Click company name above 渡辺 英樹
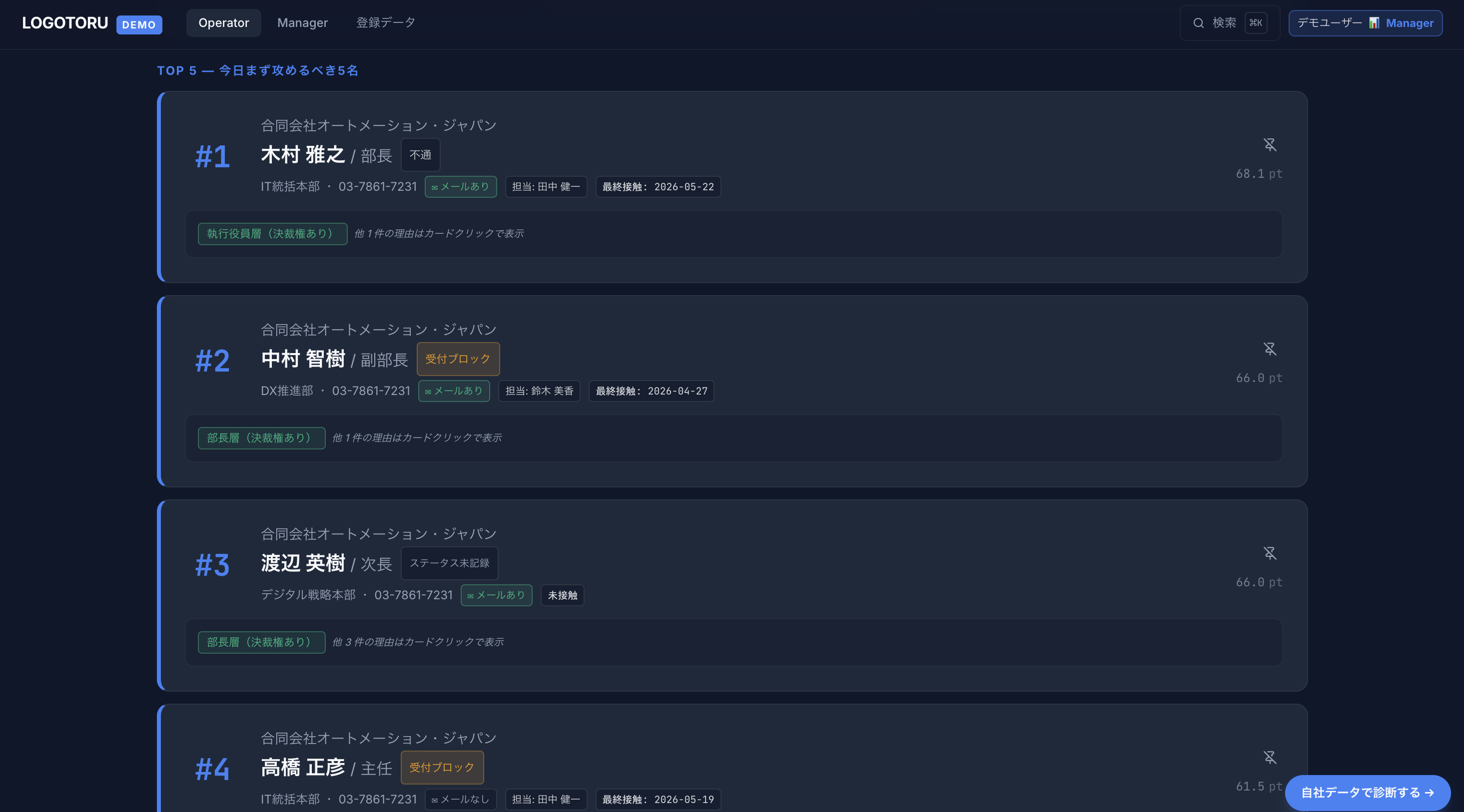Screen dimensions: 1464x812 pos(379,534)
